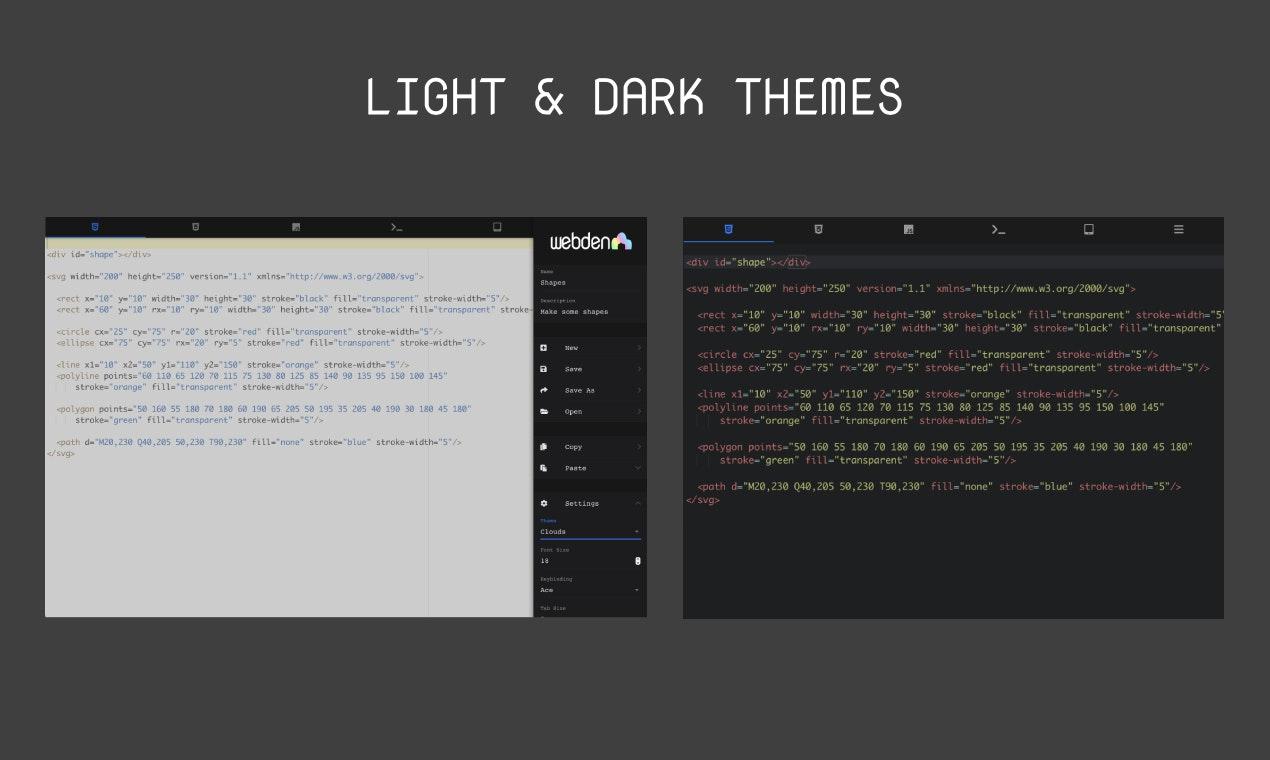Image resolution: width=1270 pixels, height=760 pixels.
Task: Open the hamburger menu in the dark editor
Action: coord(1178,229)
